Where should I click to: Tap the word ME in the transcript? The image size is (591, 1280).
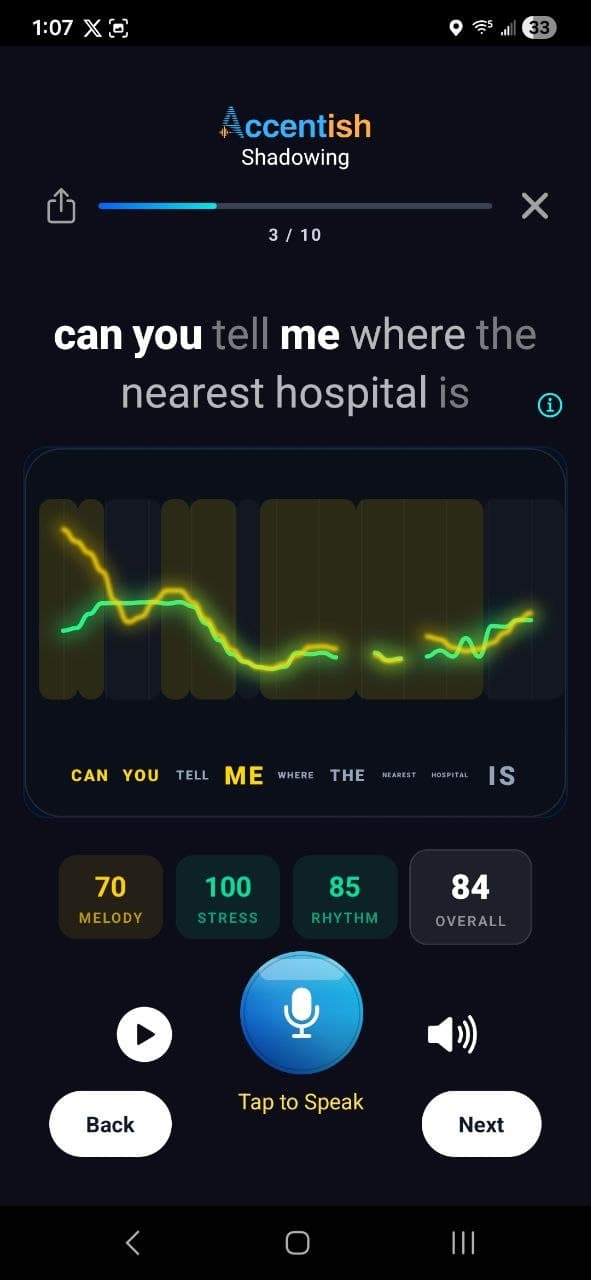click(242, 775)
